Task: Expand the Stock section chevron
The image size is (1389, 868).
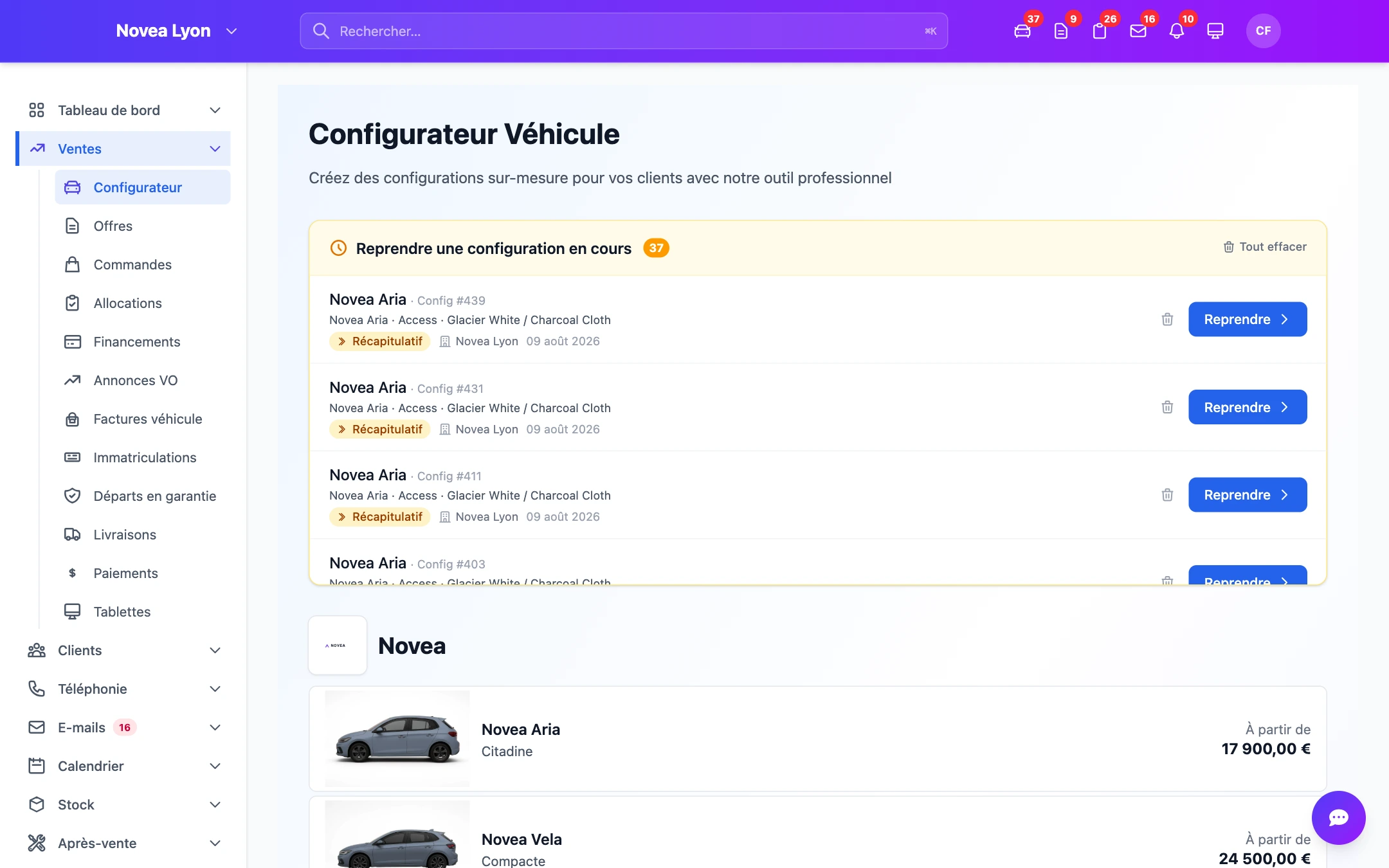Action: pos(215,804)
